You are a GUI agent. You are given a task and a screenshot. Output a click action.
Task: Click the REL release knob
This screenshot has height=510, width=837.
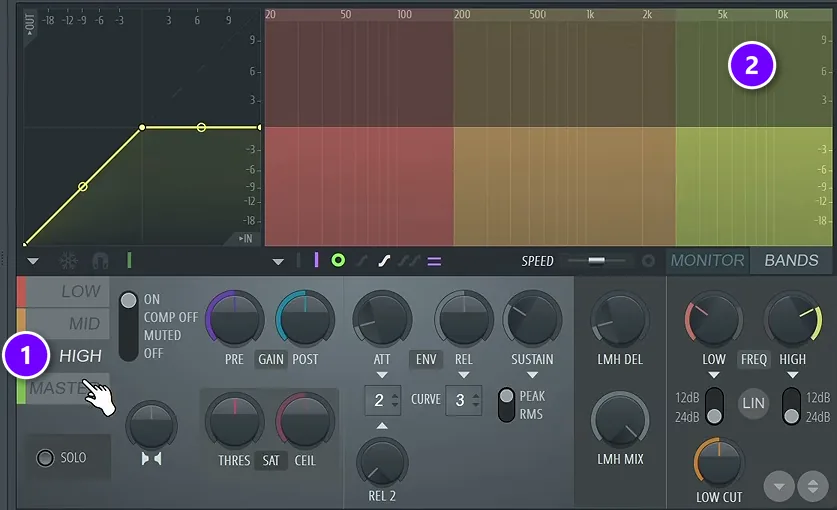coord(464,319)
